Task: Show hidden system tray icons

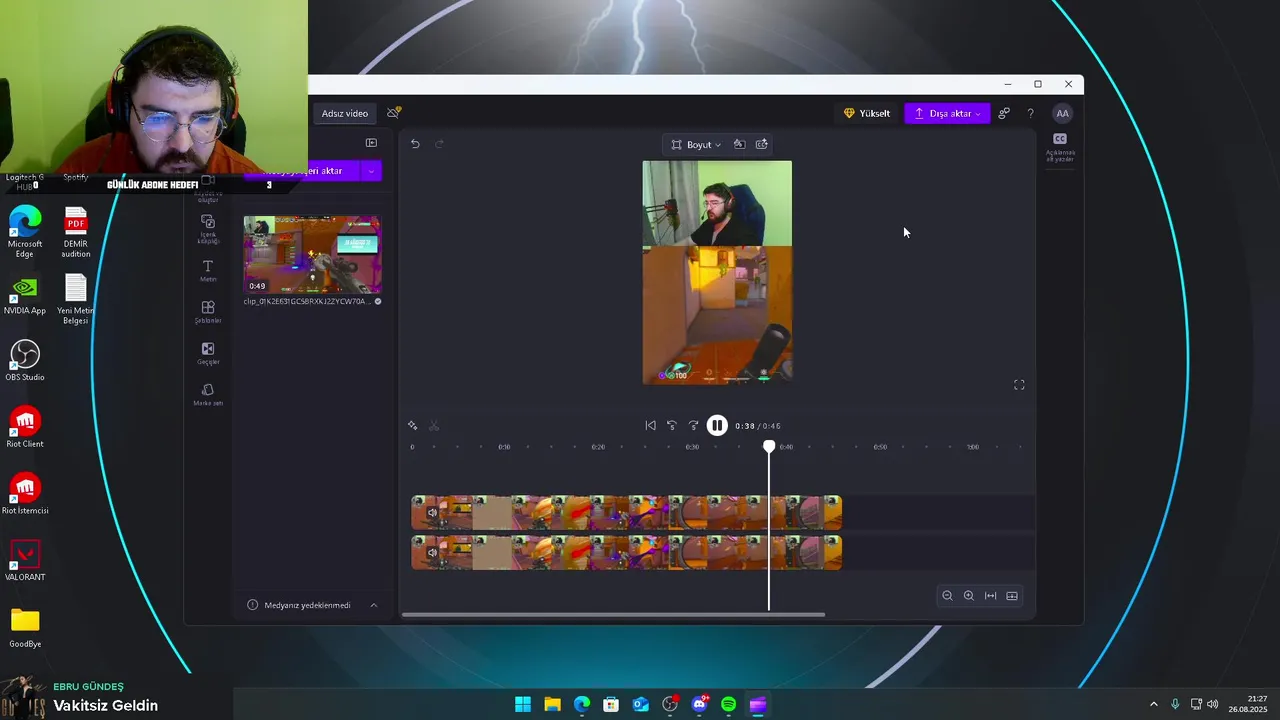Action: pos(1153,705)
